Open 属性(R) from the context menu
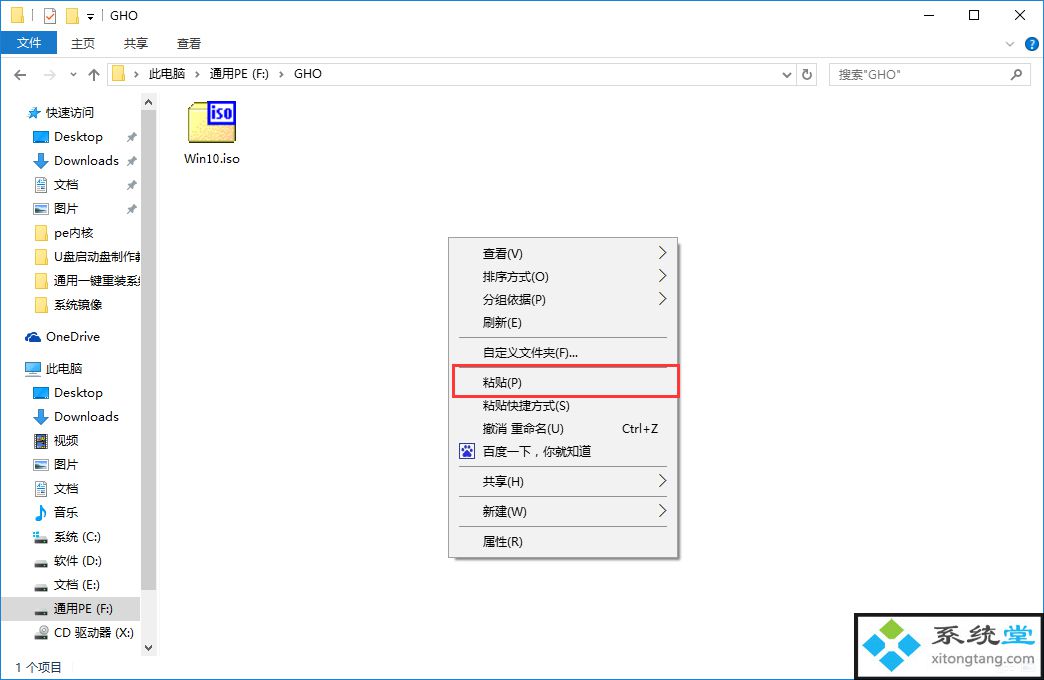 [x=563, y=541]
